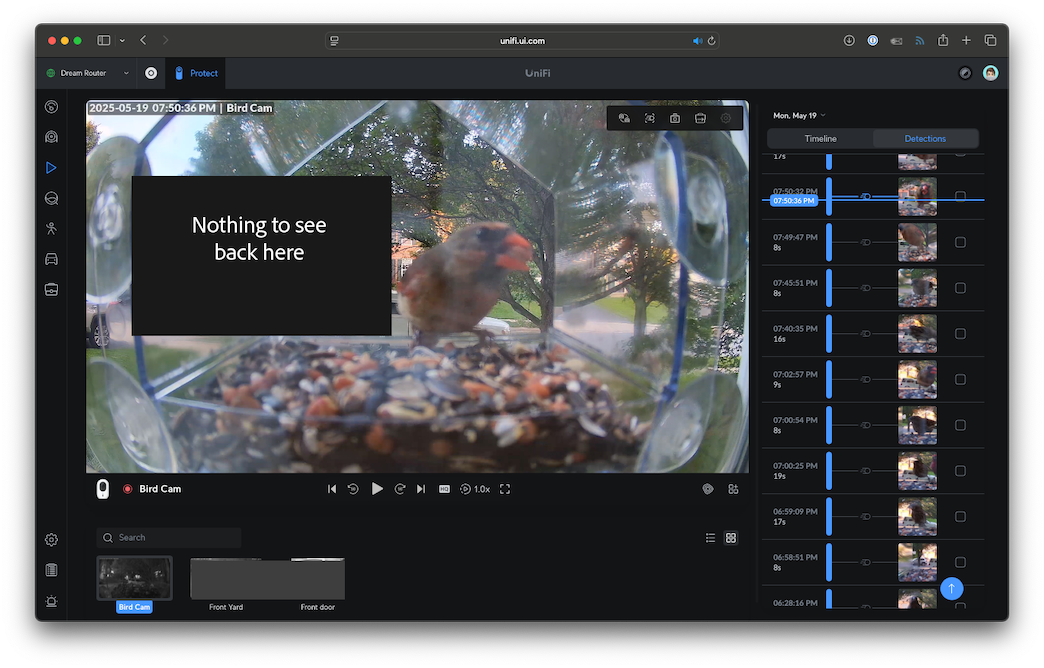The image size is (1044, 668).
Task: Open the 1.0x playback speed menu
Action: [475, 489]
